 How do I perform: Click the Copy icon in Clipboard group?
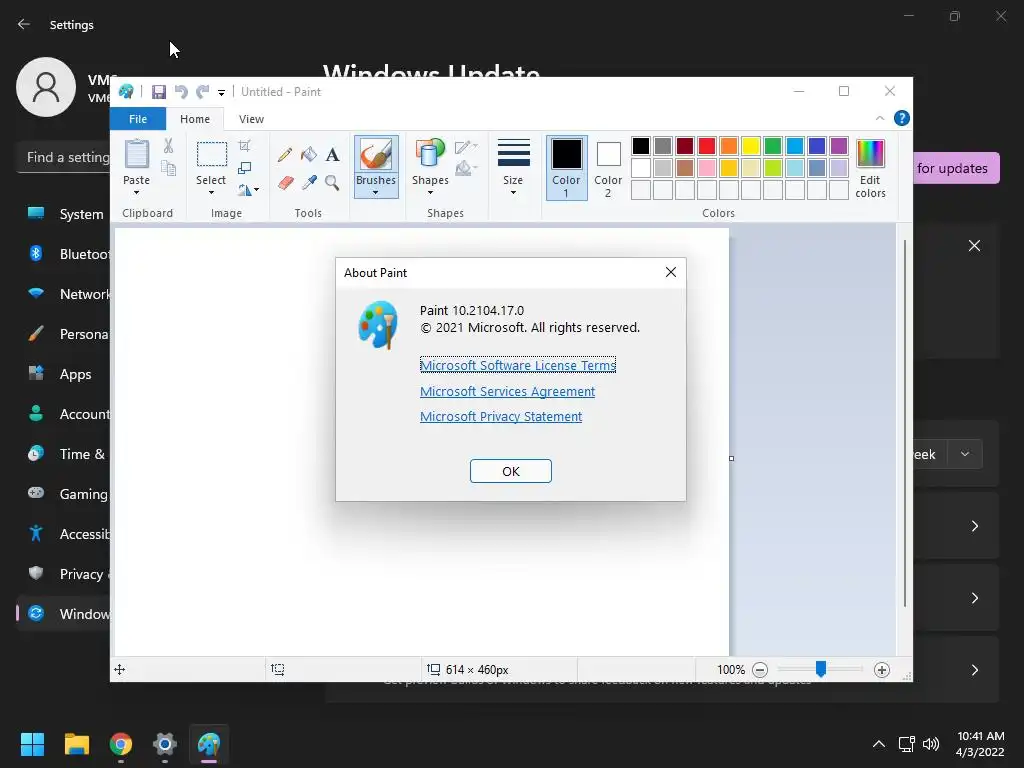(168, 168)
